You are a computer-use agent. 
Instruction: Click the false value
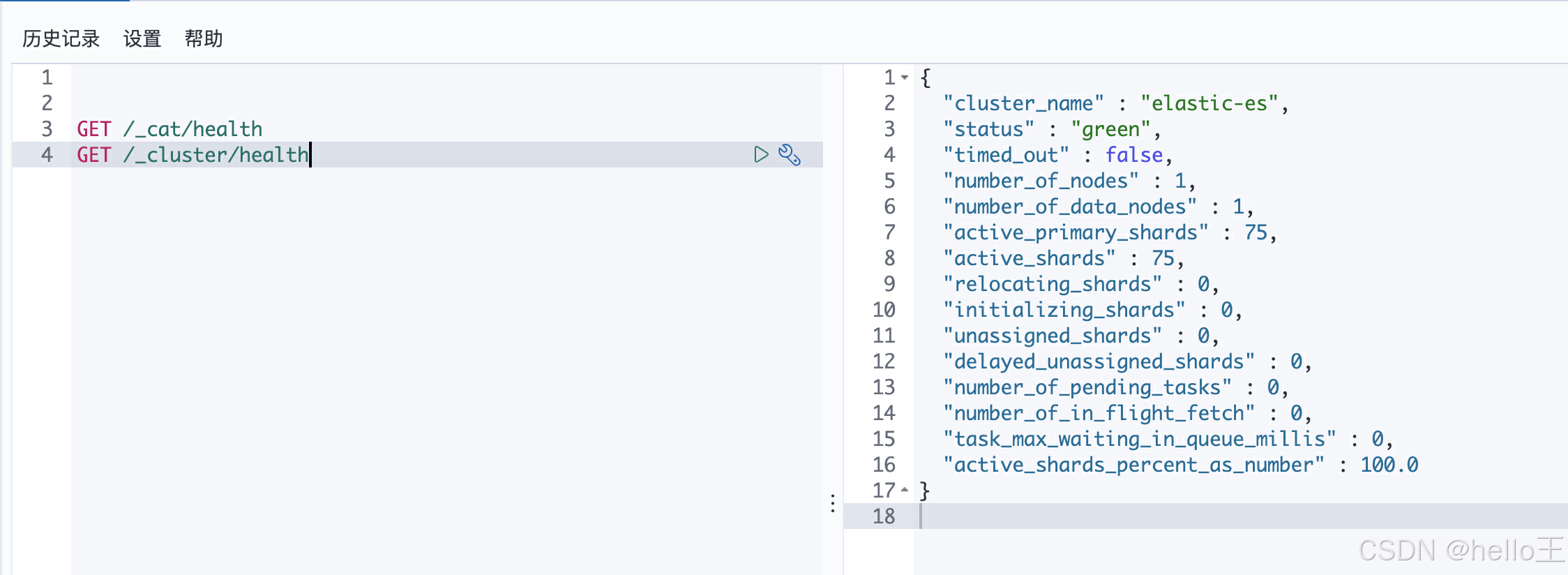coord(1134,155)
